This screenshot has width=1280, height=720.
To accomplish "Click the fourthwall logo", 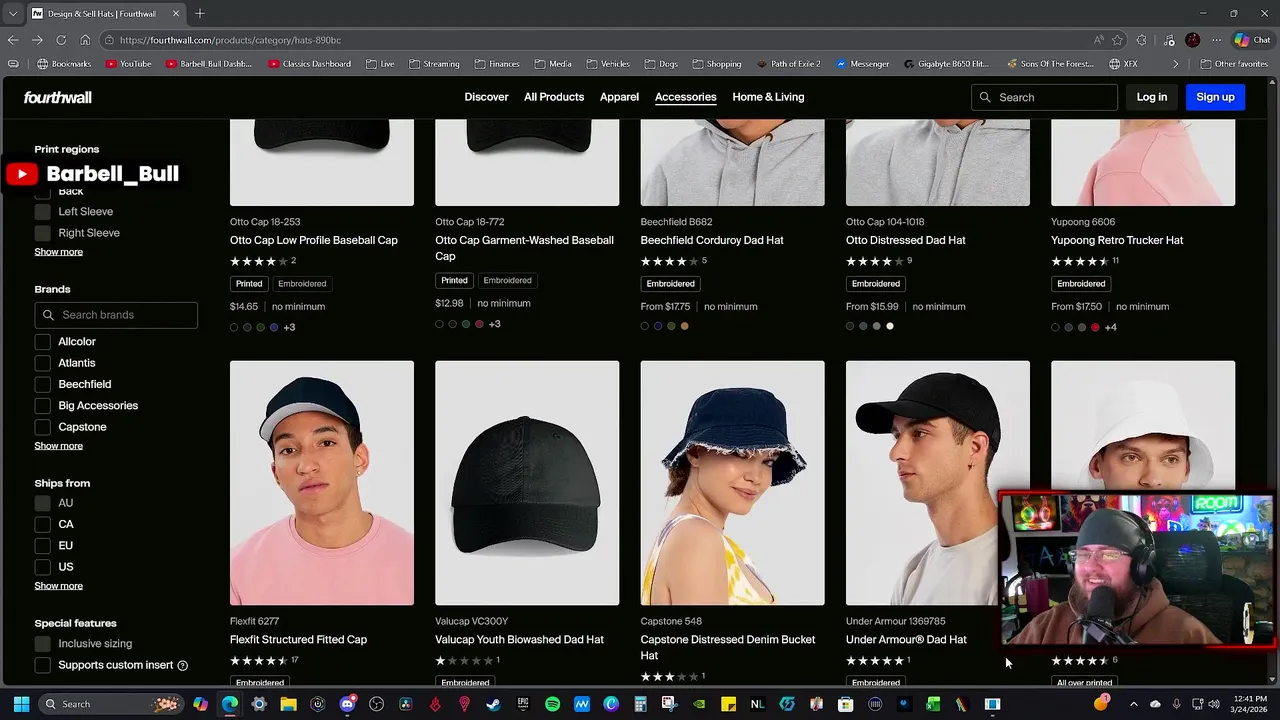I will point(58,97).
